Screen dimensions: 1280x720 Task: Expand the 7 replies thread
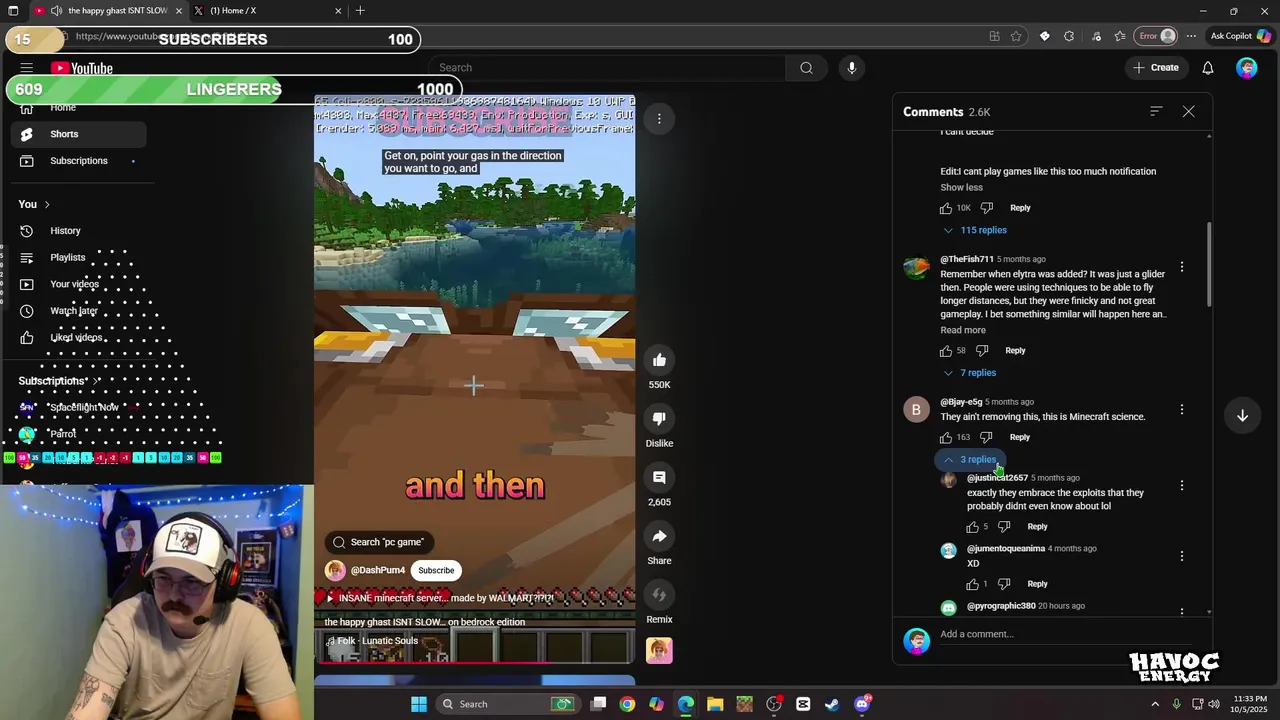pyautogui.click(x=970, y=373)
